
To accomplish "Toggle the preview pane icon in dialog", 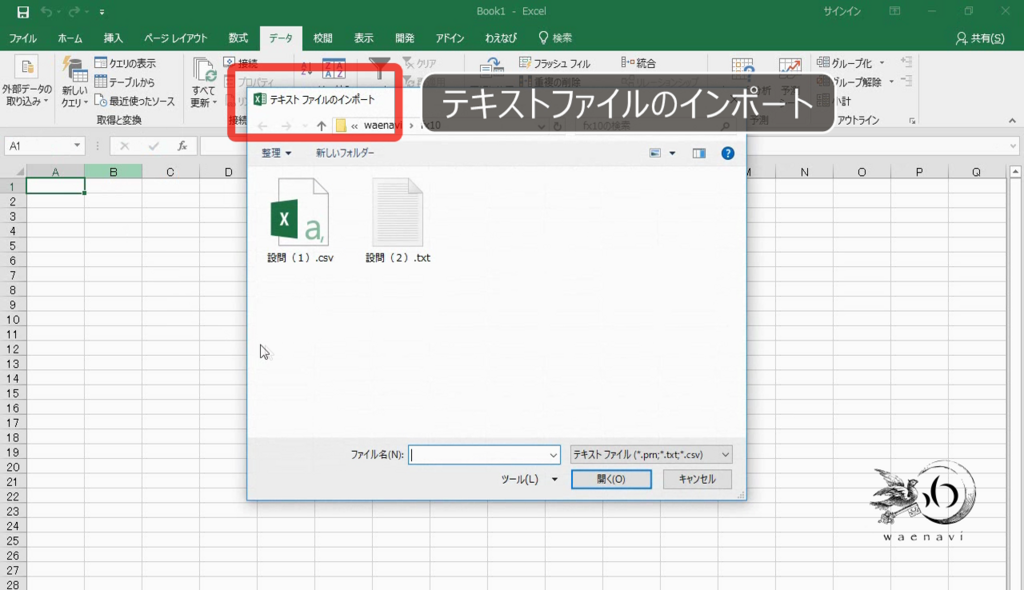I will pos(699,153).
